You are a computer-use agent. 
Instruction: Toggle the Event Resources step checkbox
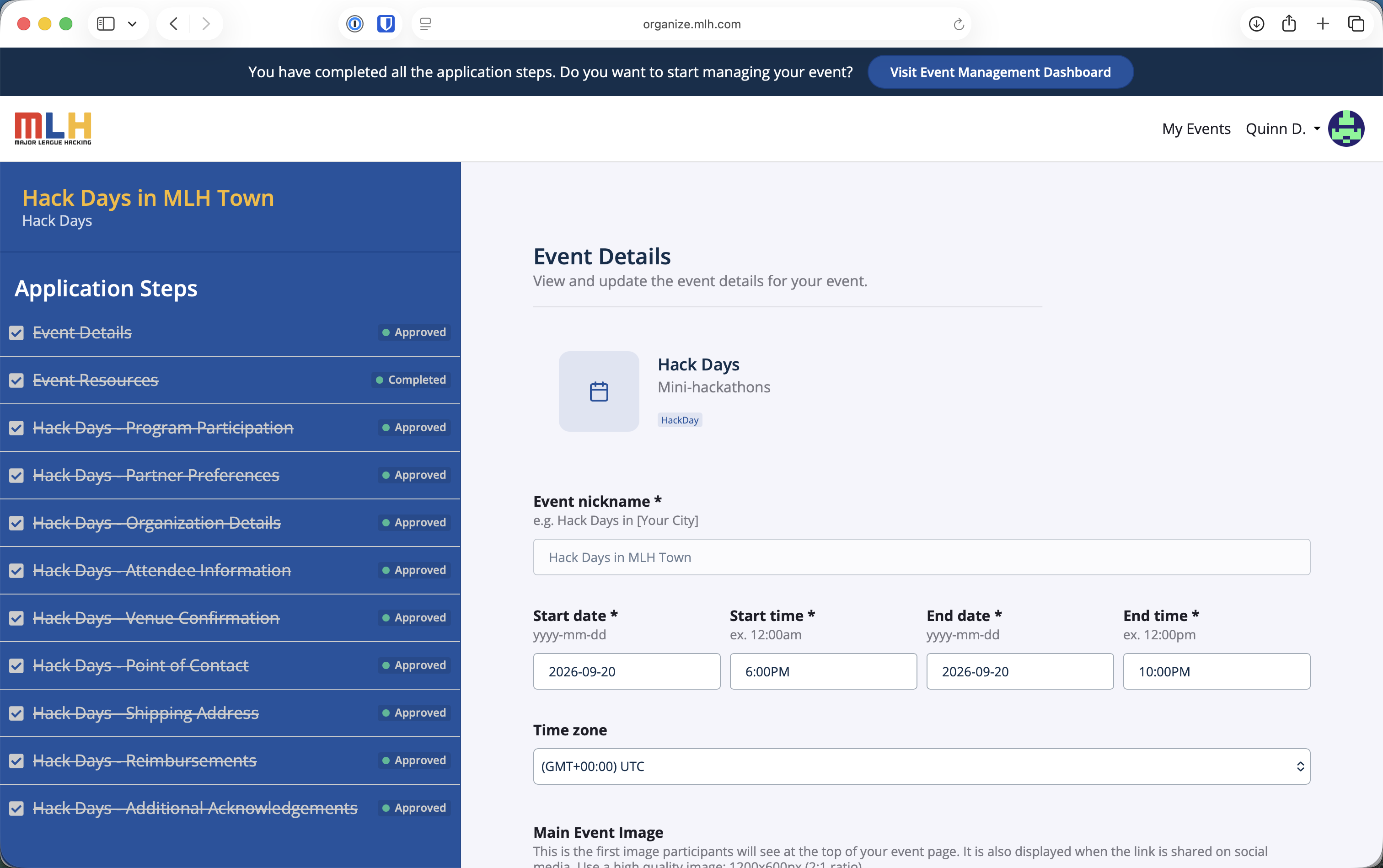pyautogui.click(x=16, y=380)
